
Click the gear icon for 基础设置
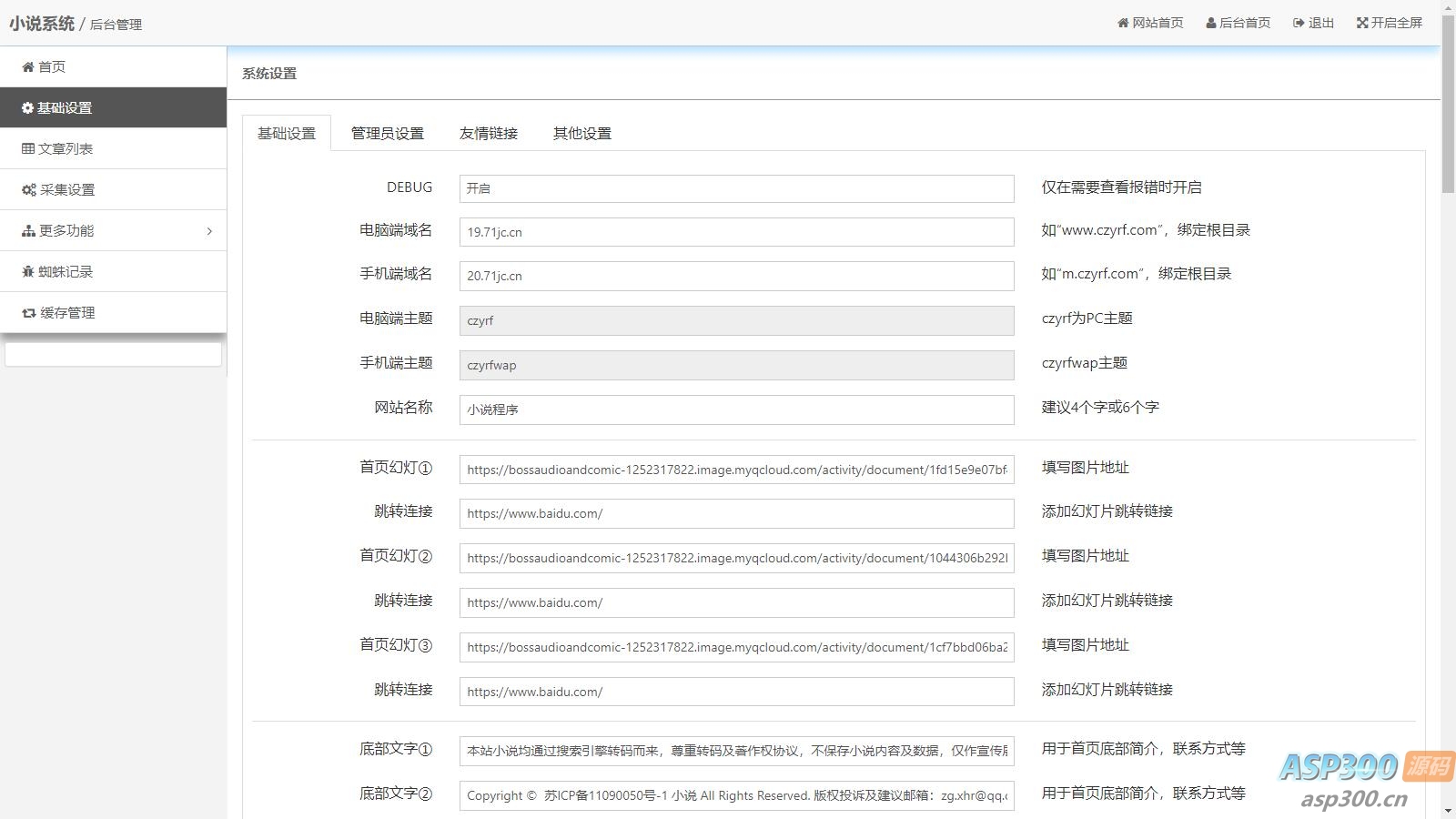coord(28,108)
